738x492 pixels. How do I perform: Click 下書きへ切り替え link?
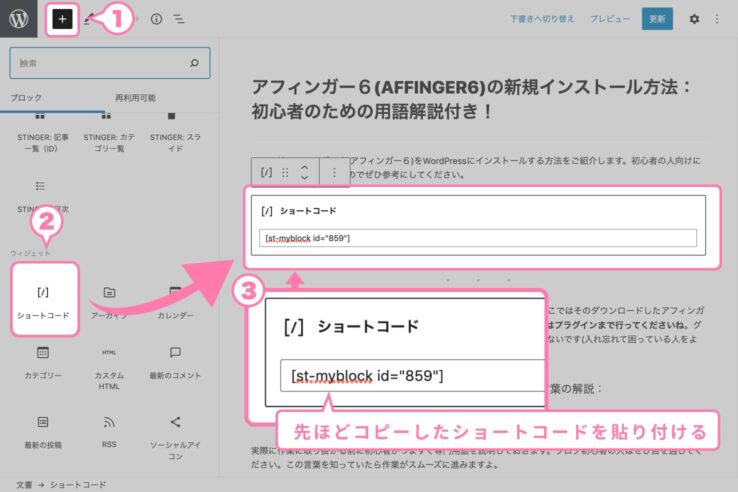(542, 19)
